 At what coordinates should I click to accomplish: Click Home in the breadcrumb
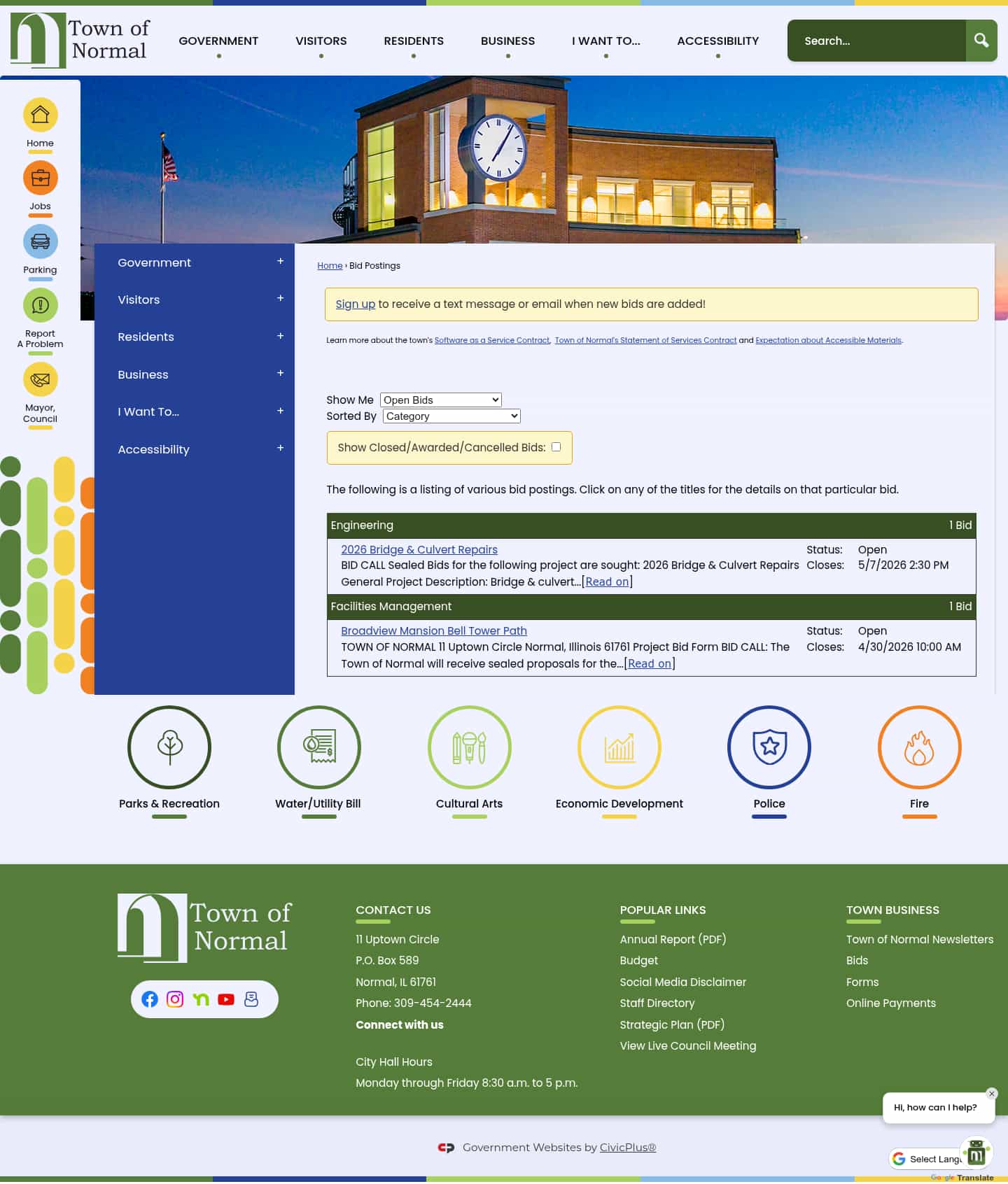330,266
